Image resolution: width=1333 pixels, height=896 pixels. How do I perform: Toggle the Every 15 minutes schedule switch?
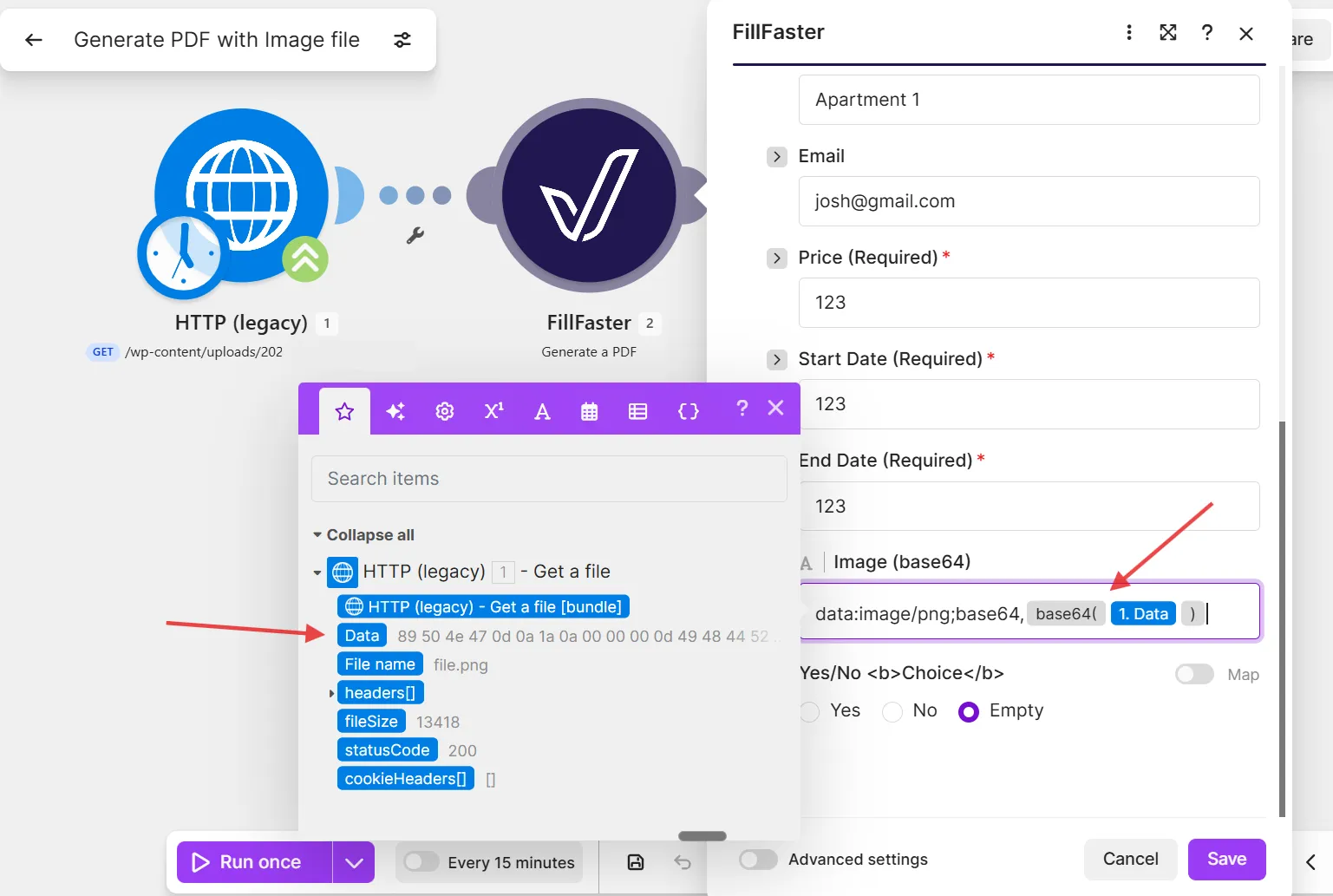(421, 861)
